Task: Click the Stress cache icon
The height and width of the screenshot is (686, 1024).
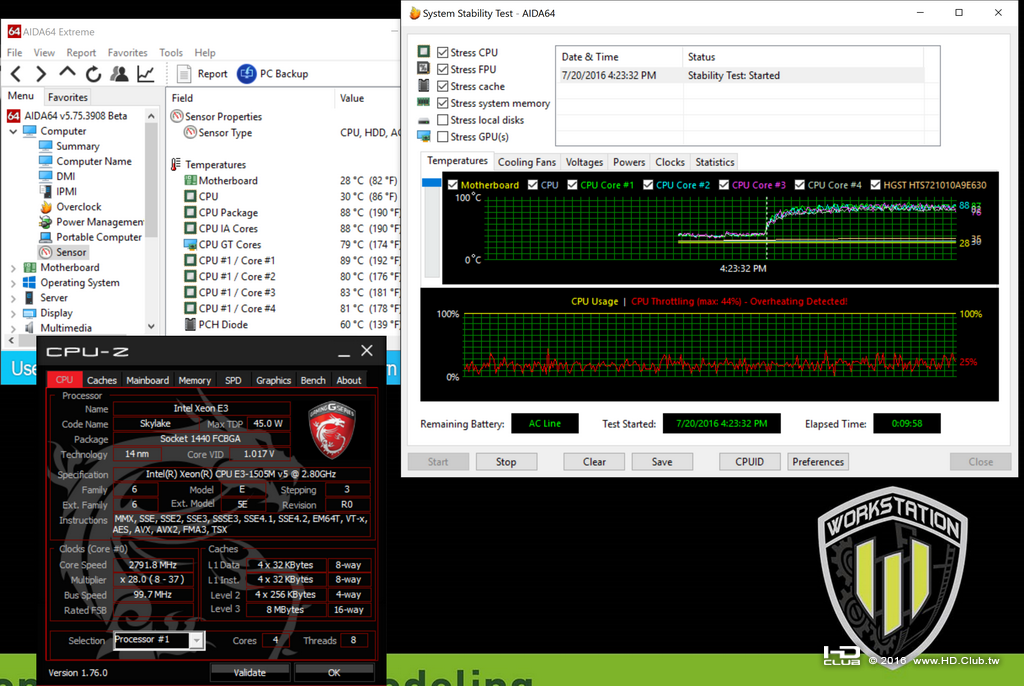Action: [x=423, y=86]
